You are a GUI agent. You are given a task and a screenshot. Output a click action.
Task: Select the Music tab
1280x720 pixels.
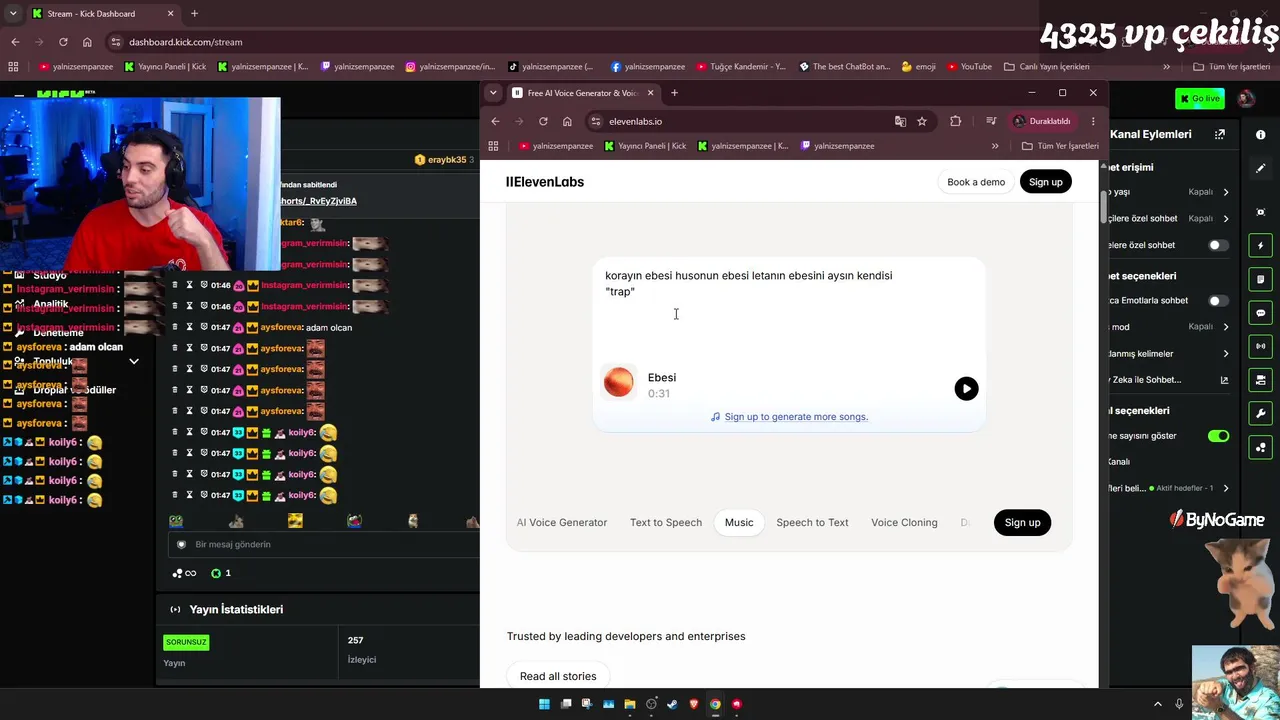739,522
